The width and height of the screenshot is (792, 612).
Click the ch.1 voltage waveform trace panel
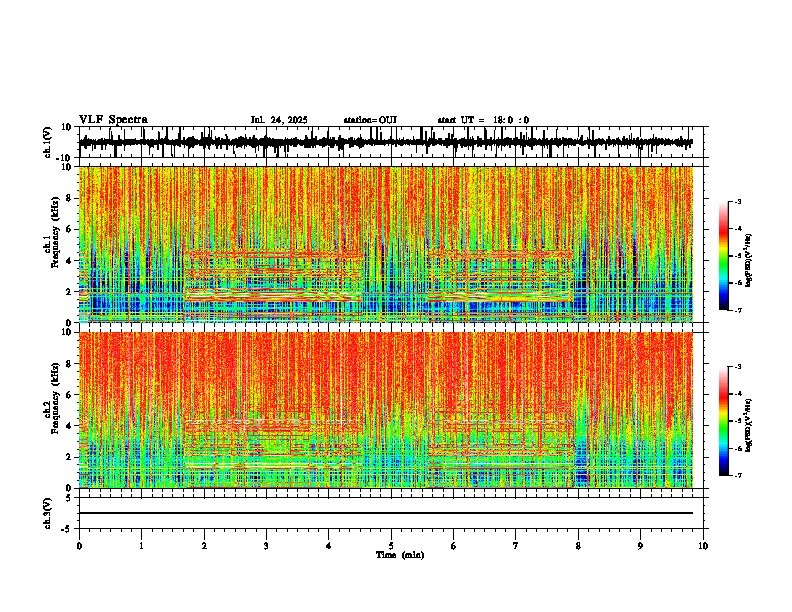click(391, 142)
